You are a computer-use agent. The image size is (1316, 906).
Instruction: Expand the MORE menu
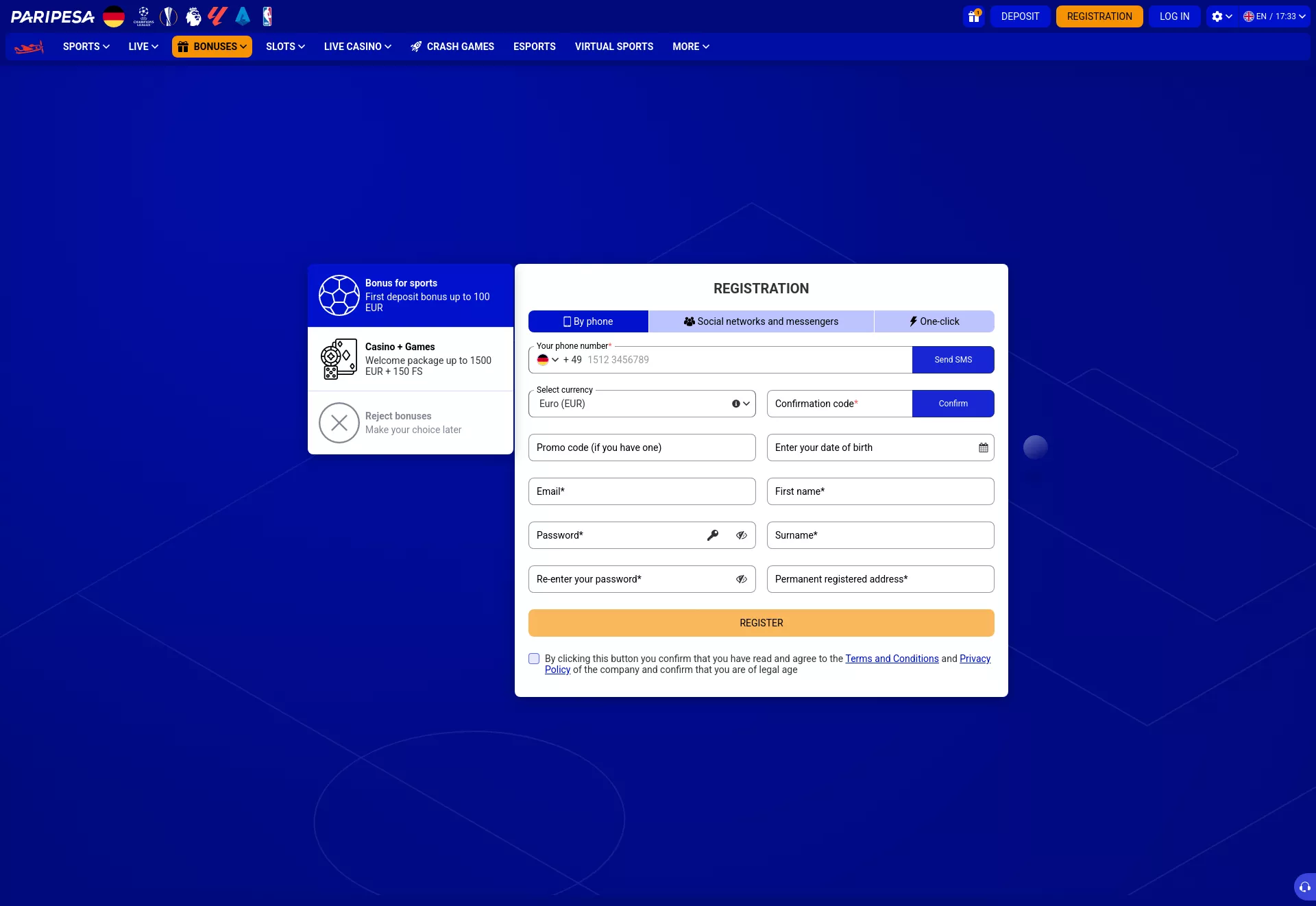[691, 47]
